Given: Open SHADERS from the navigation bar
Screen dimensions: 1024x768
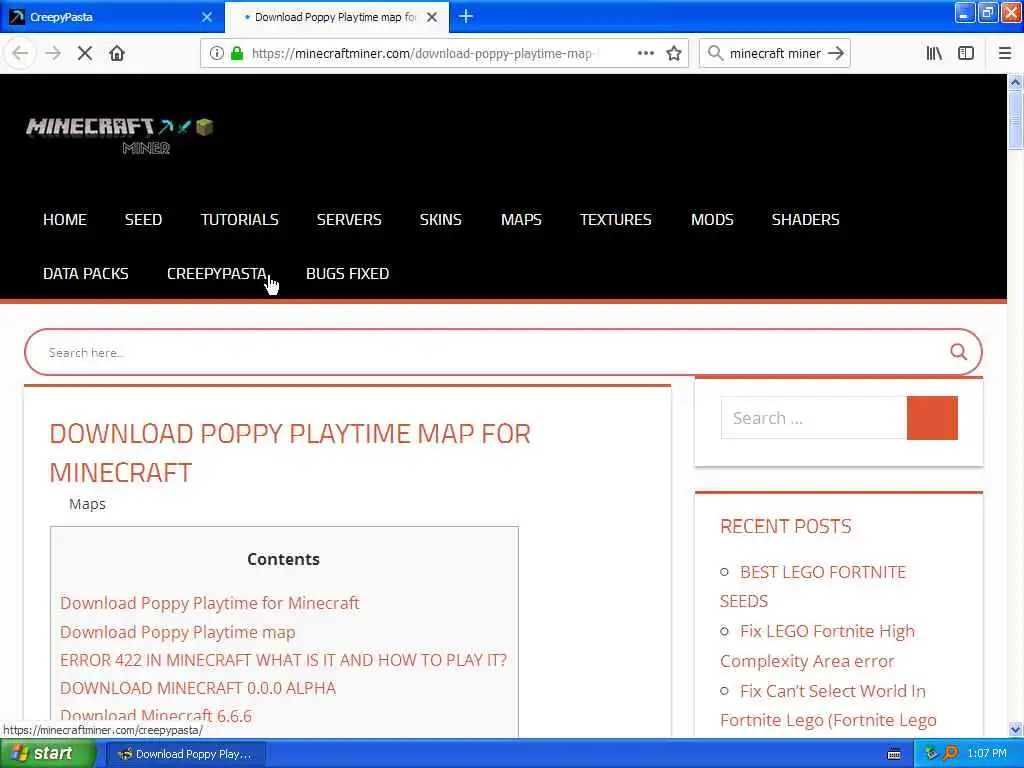Looking at the screenshot, I should (x=805, y=219).
